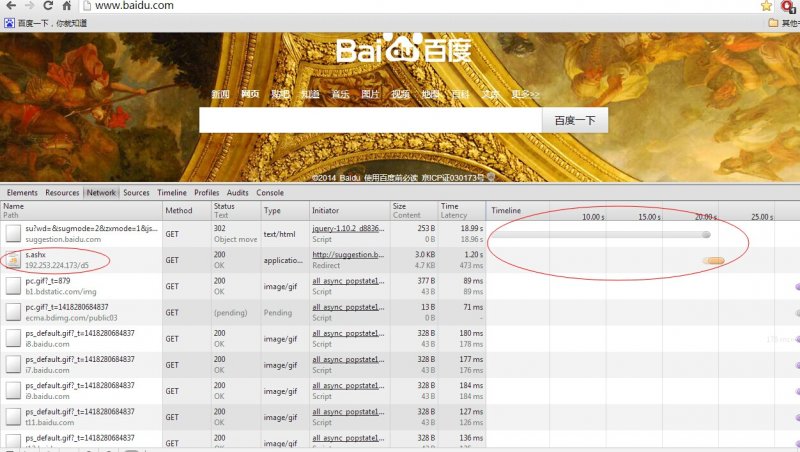This screenshot has height=452, width=800.
Task: Click the Baidu logo on the page
Action: (403, 49)
